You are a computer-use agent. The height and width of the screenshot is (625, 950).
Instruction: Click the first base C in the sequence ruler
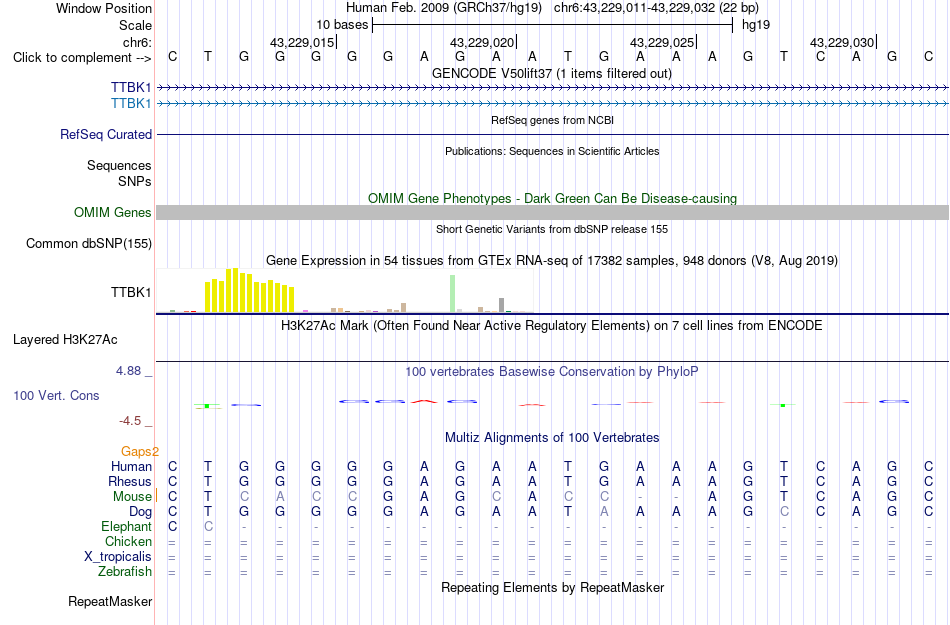(173, 56)
